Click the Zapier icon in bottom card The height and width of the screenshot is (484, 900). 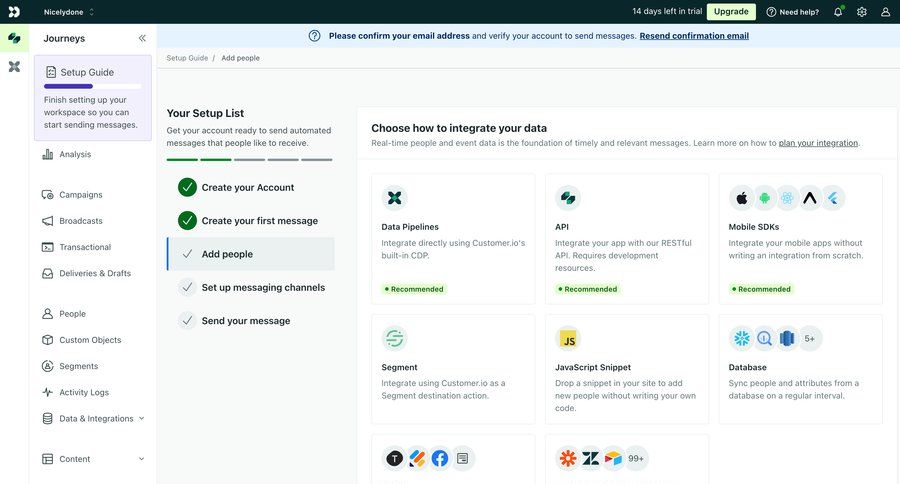coord(568,458)
